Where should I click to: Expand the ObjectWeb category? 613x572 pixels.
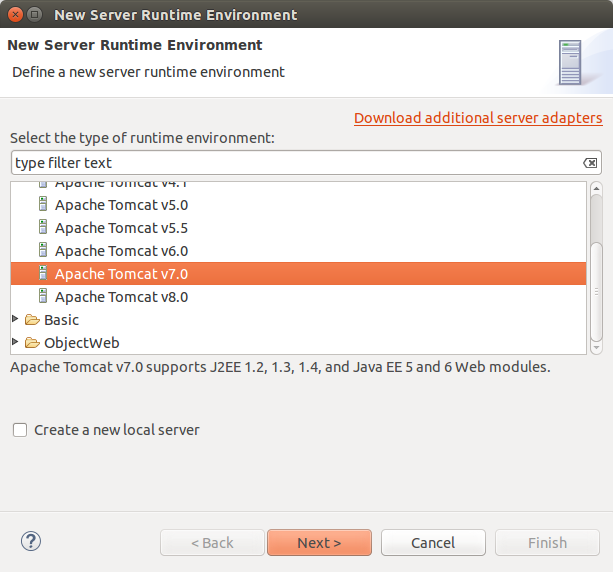(x=15, y=343)
